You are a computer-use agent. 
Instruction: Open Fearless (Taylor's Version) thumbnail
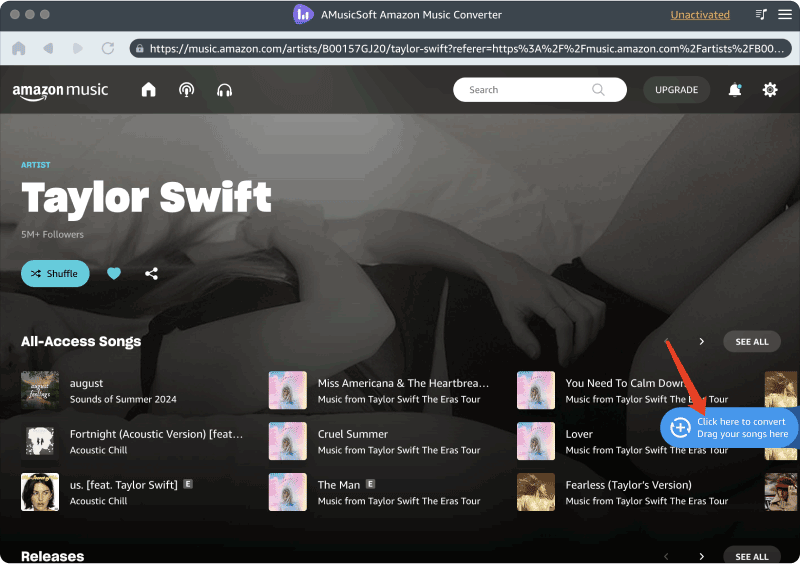[536, 492]
